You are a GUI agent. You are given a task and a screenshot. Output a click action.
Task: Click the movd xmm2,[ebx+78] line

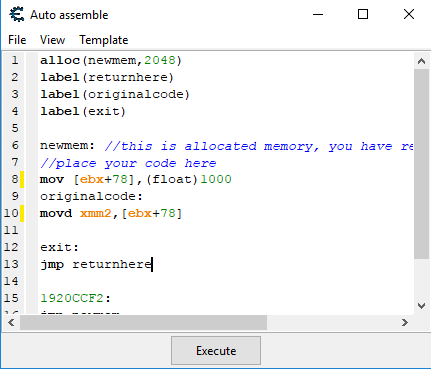coord(111,213)
